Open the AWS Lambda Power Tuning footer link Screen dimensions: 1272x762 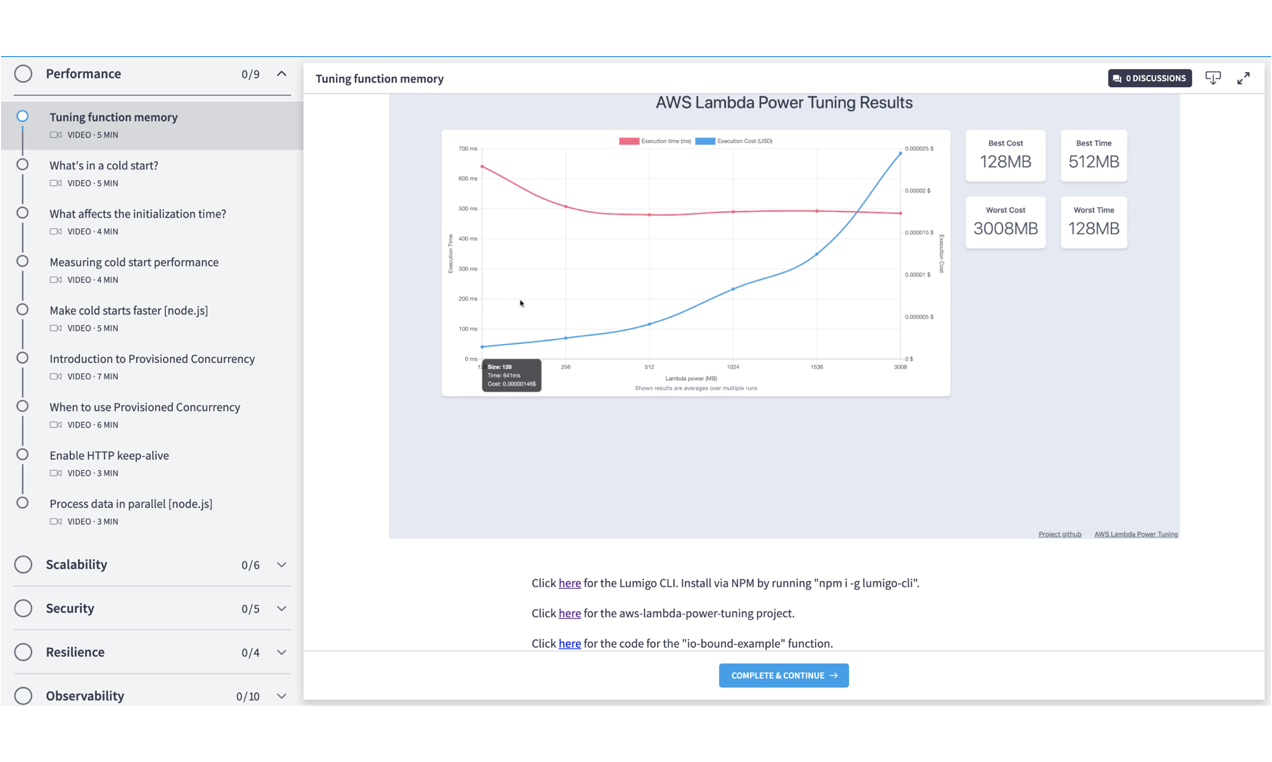click(x=1136, y=534)
